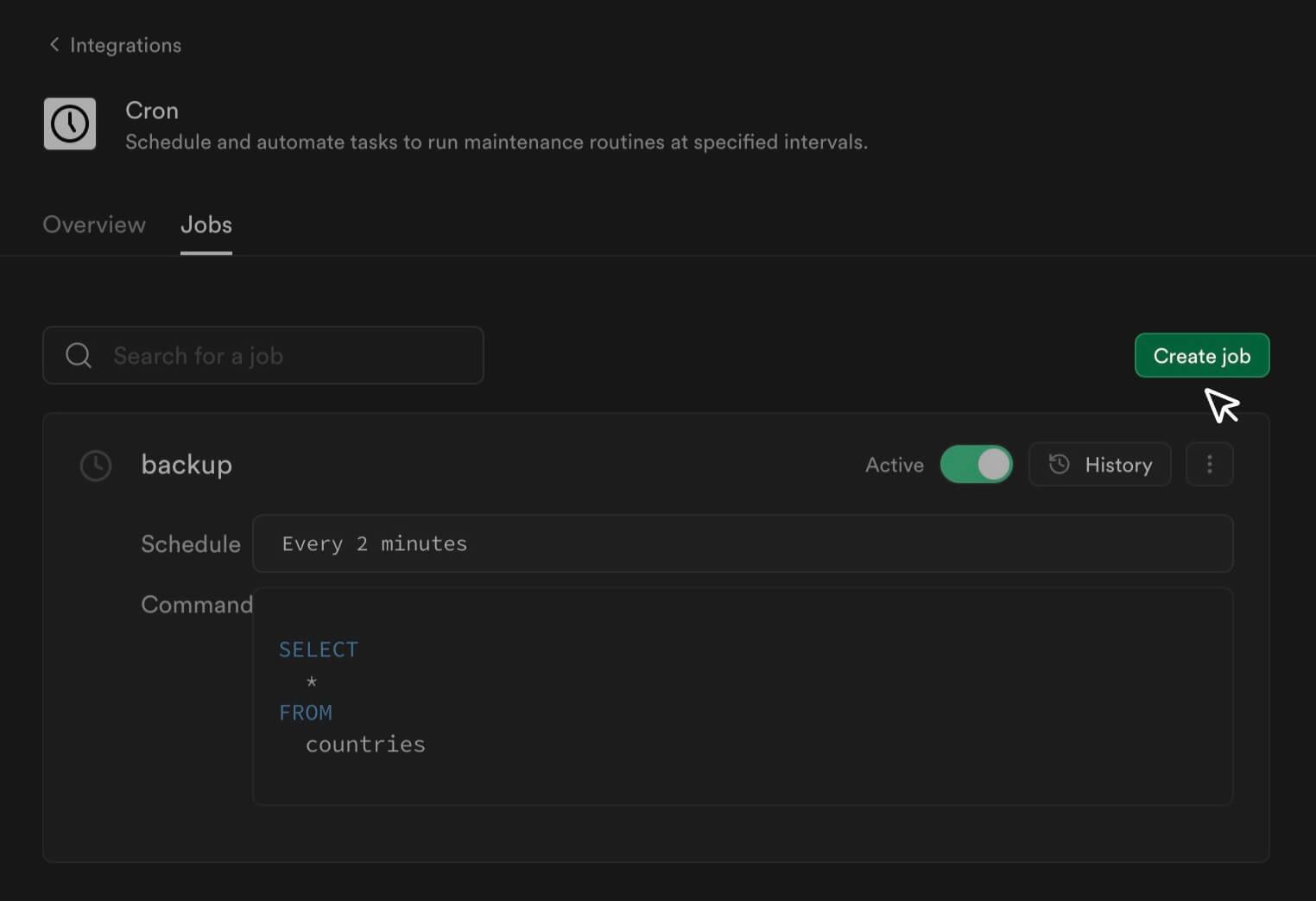Click the magnifier icon in search box
Screen dimensions: 1316x901
point(79,356)
